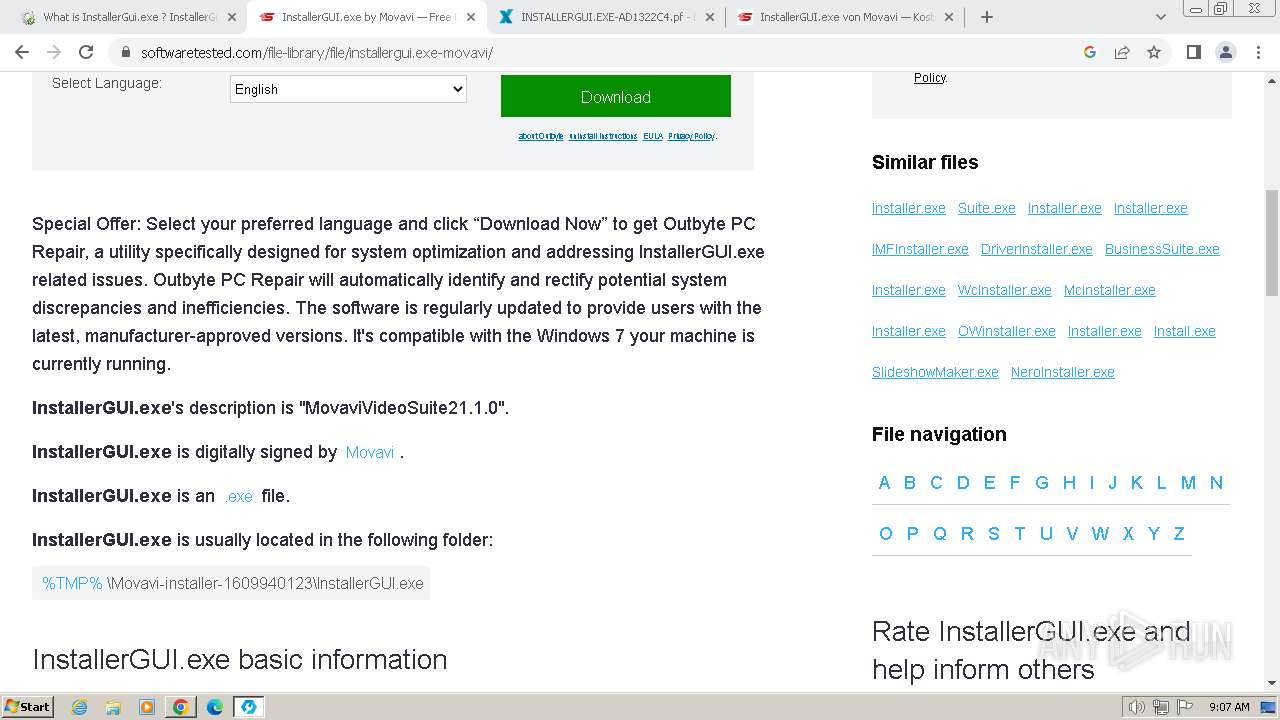Image resolution: width=1280 pixels, height=720 pixels.
Task: Open Suite.exe similar file
Action: pos(986,208)
